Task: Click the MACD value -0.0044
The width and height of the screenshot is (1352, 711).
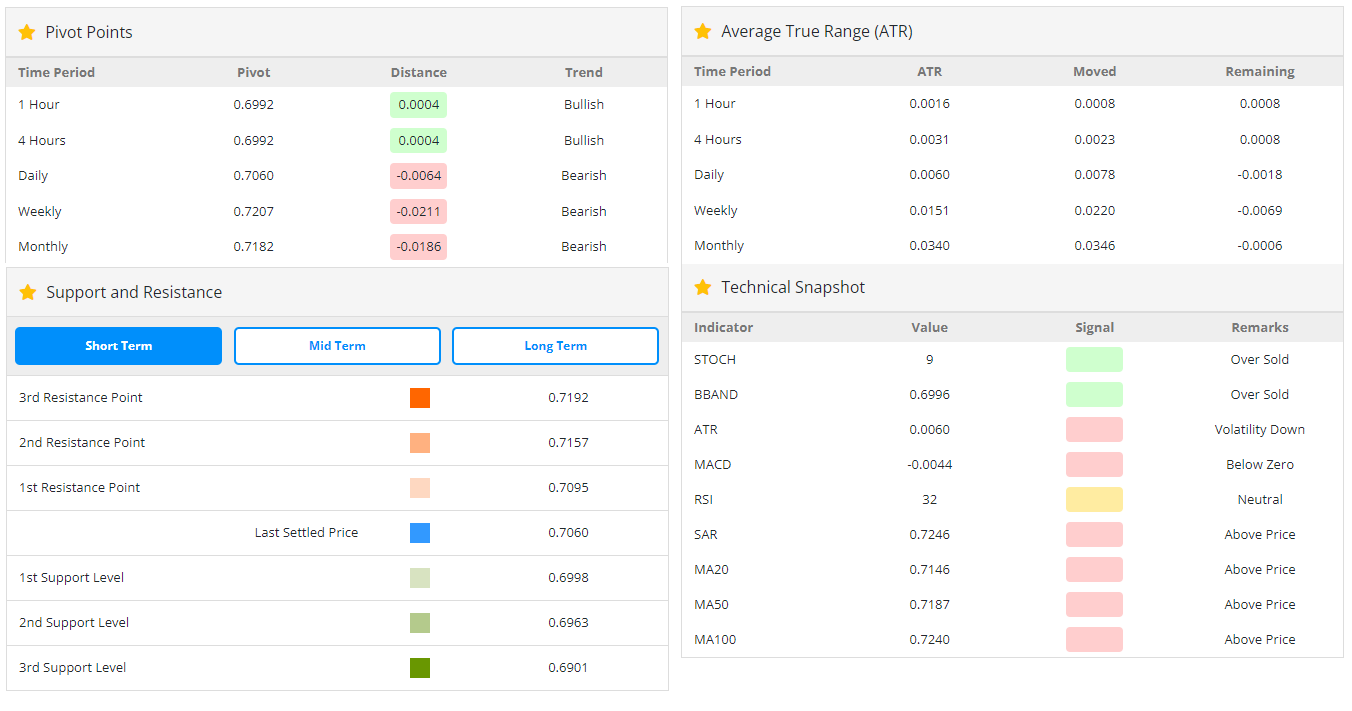Action: pyautogui.click(x=929, y=465)
